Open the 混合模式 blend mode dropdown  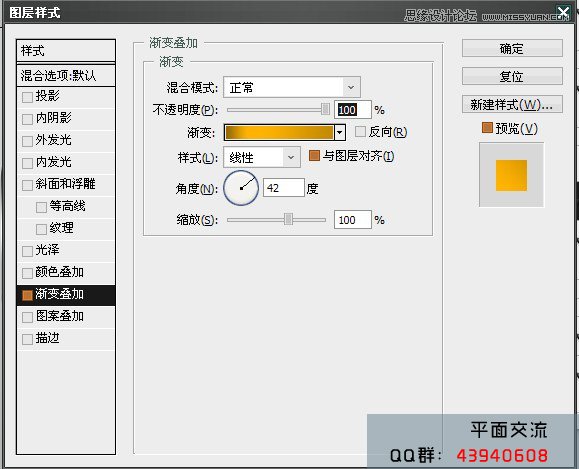(x=292, y=88)
